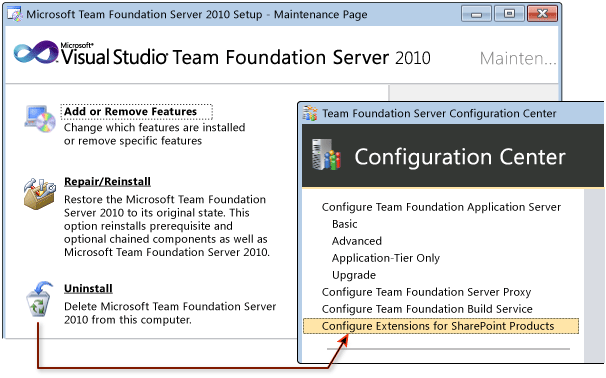Click the Add or Remove Features disc icon

40,119
